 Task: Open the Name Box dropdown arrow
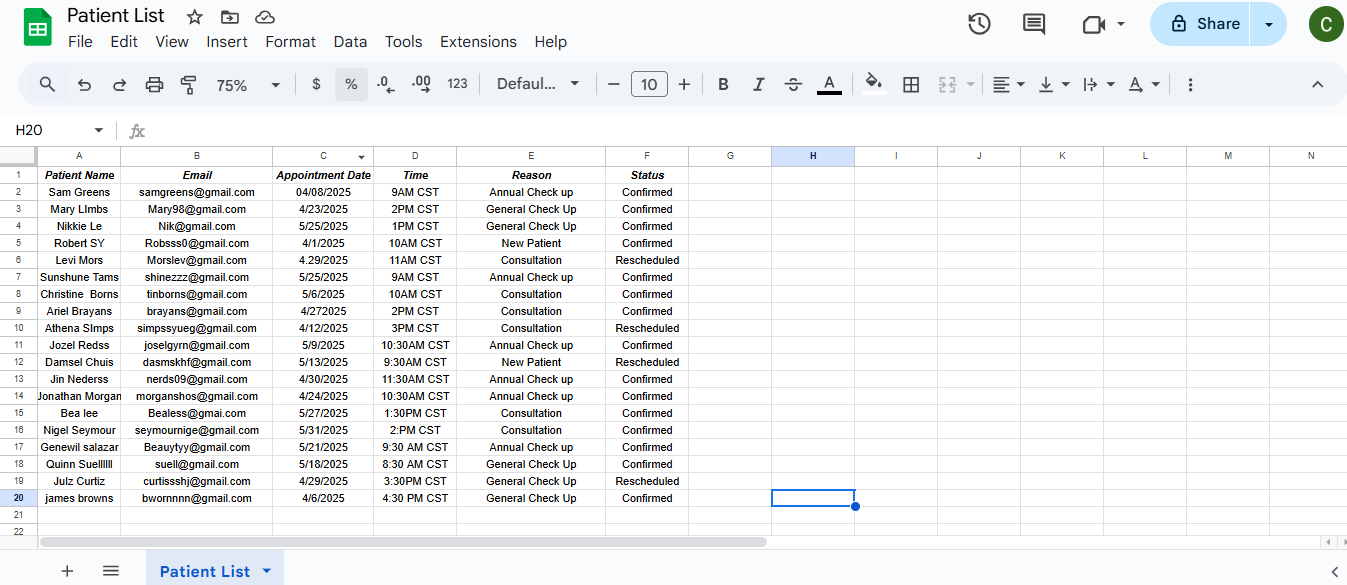(99, 130)
